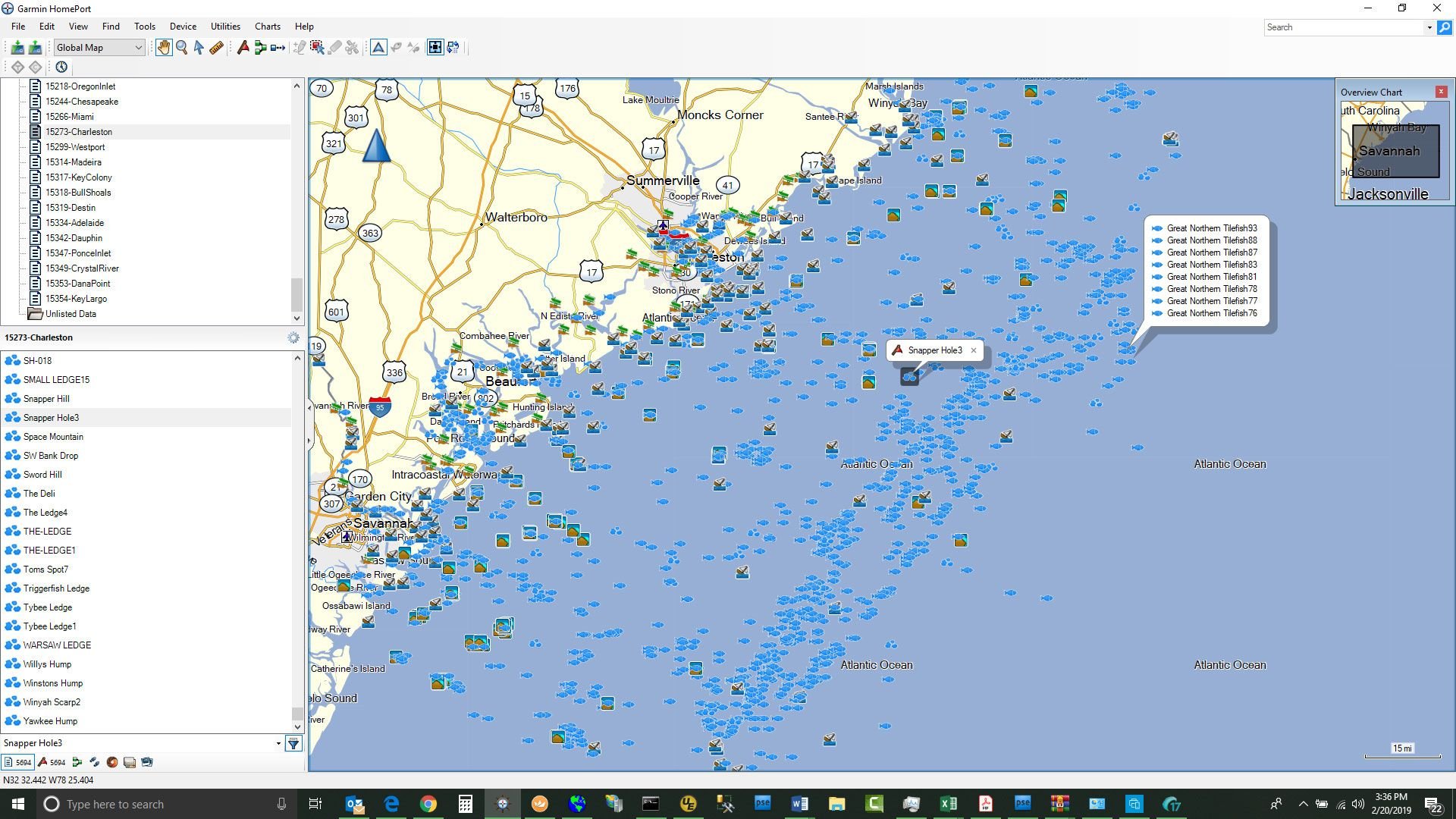The image size is (1456, 819).
Task: Click the fish icon in toolbar
Action: pos(396,48)
